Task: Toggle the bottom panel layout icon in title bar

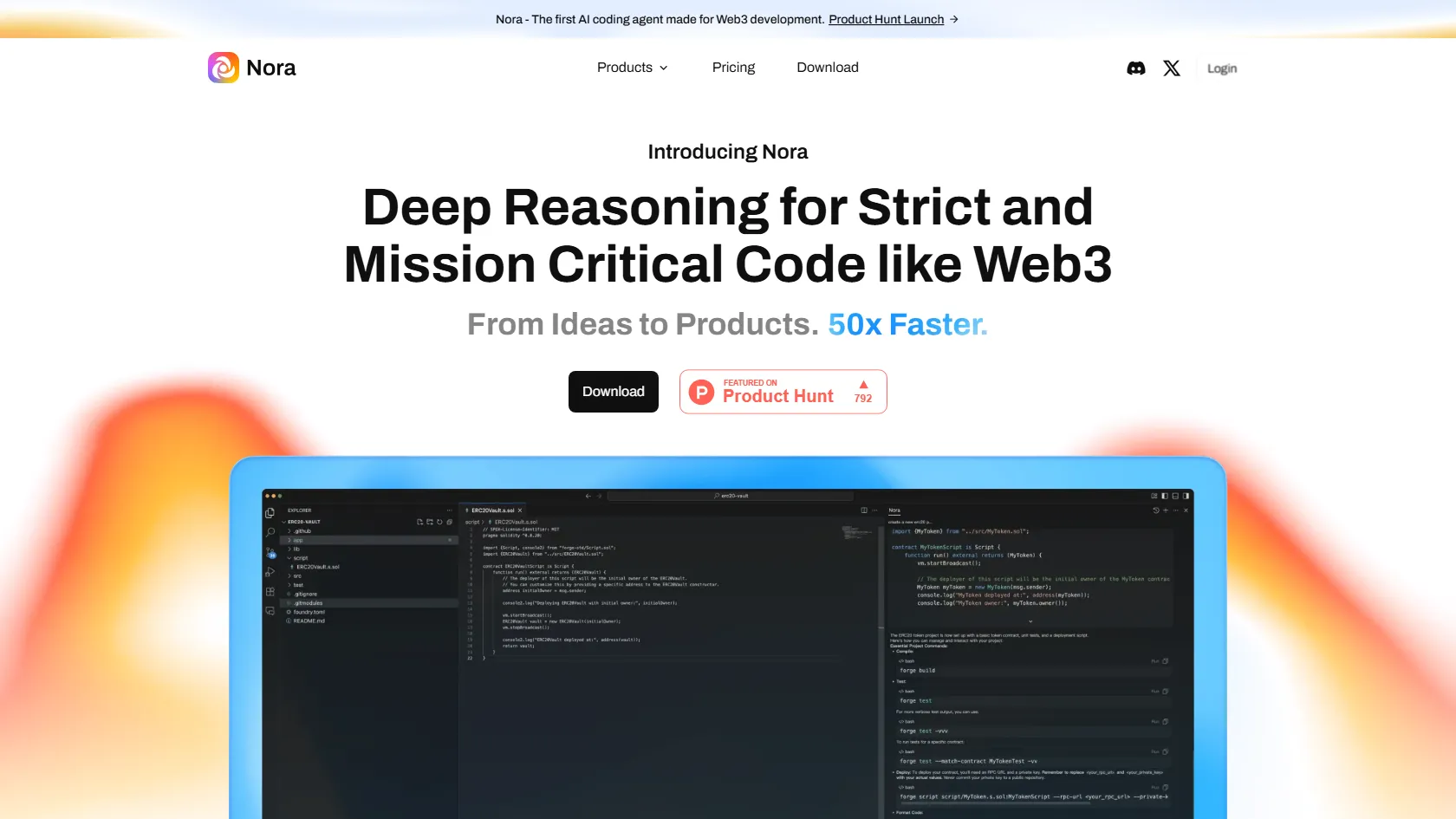Action: coord(1175,496)
